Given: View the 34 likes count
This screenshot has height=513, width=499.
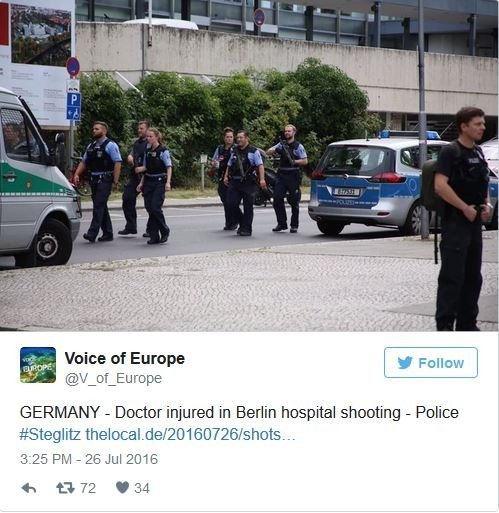Looking at the screenshot, I should coord(142,488).
